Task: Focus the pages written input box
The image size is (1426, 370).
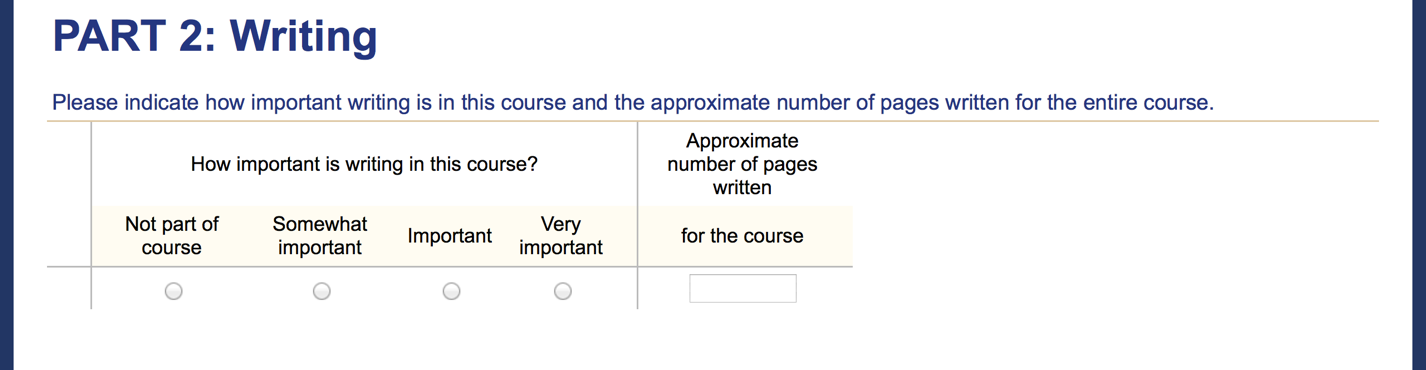Action: click(x=743, y=288)
